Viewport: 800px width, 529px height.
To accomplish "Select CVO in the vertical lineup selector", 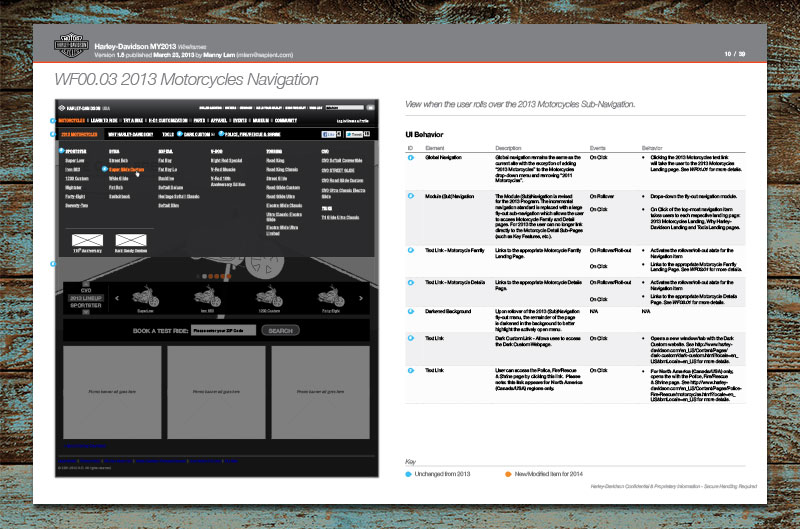I will 86,290.
